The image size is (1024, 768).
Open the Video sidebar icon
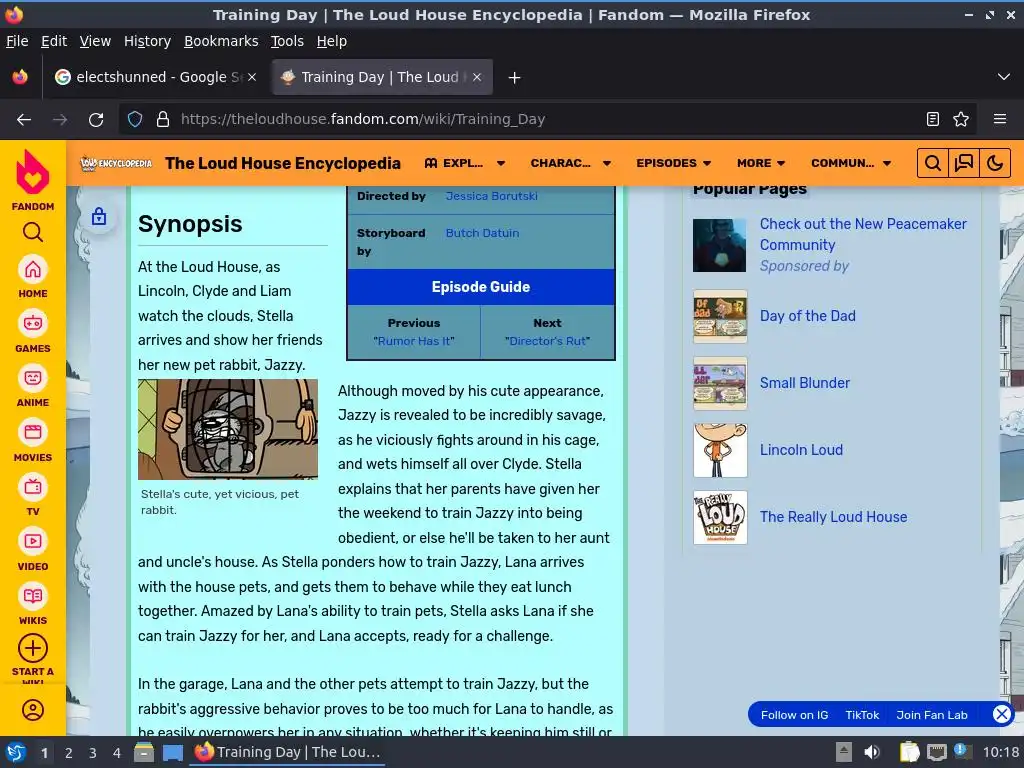33,541
